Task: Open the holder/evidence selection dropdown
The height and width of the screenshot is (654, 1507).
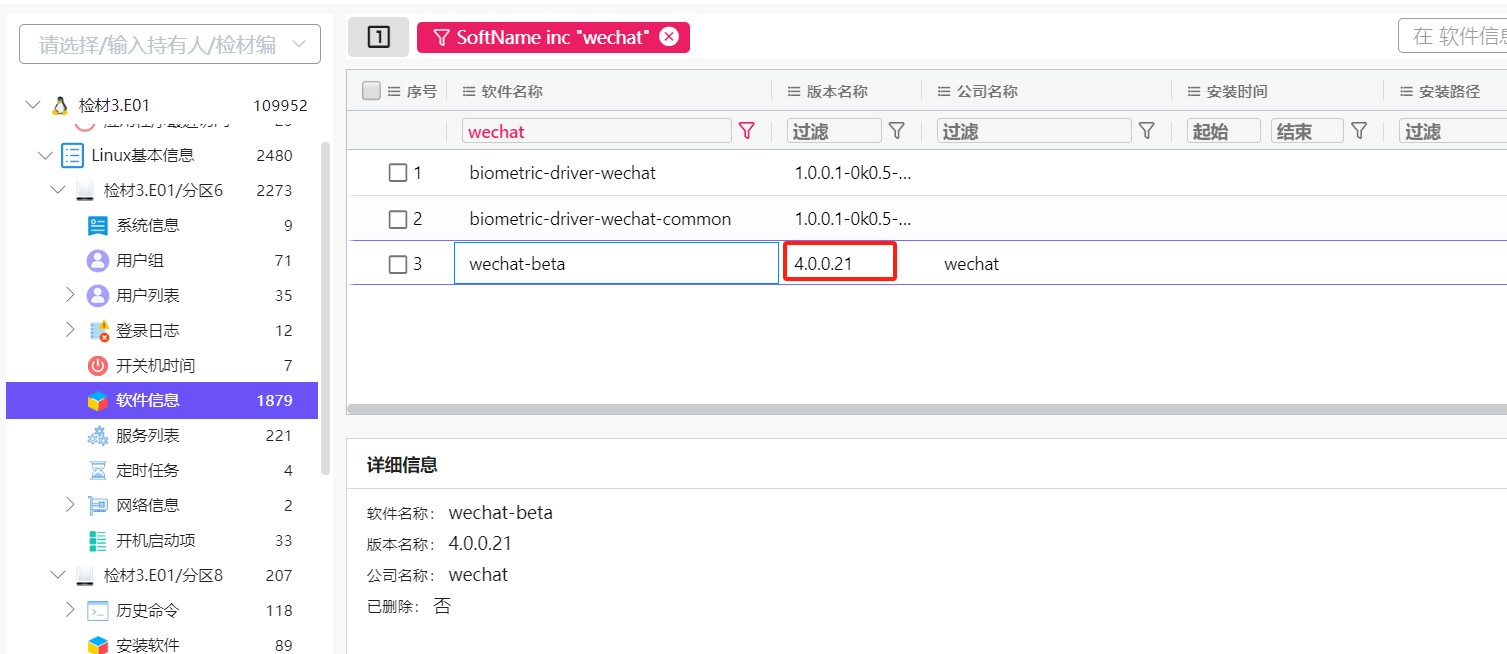Action: 170,44
